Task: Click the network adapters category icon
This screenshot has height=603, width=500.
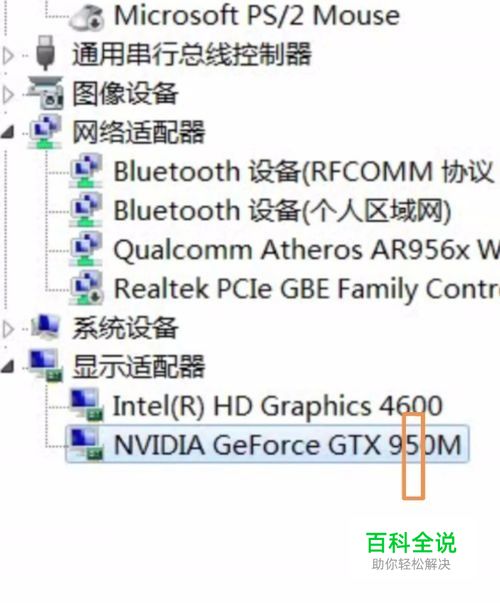Action: click(45, 132)
